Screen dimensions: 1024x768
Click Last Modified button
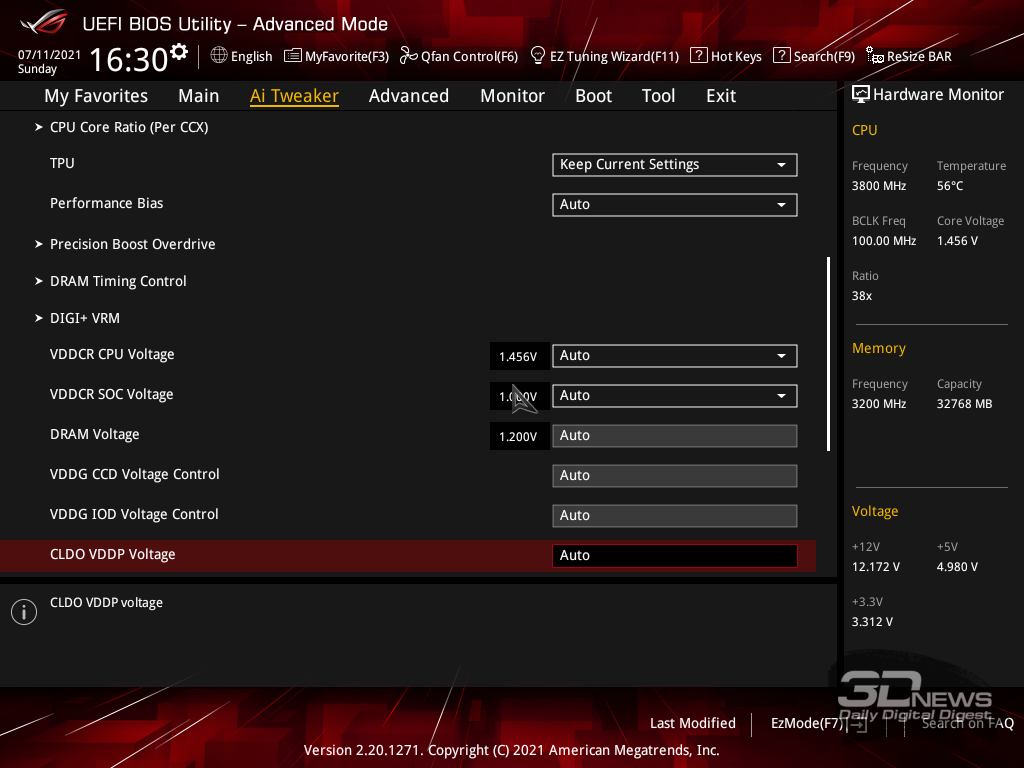[692, 723]
